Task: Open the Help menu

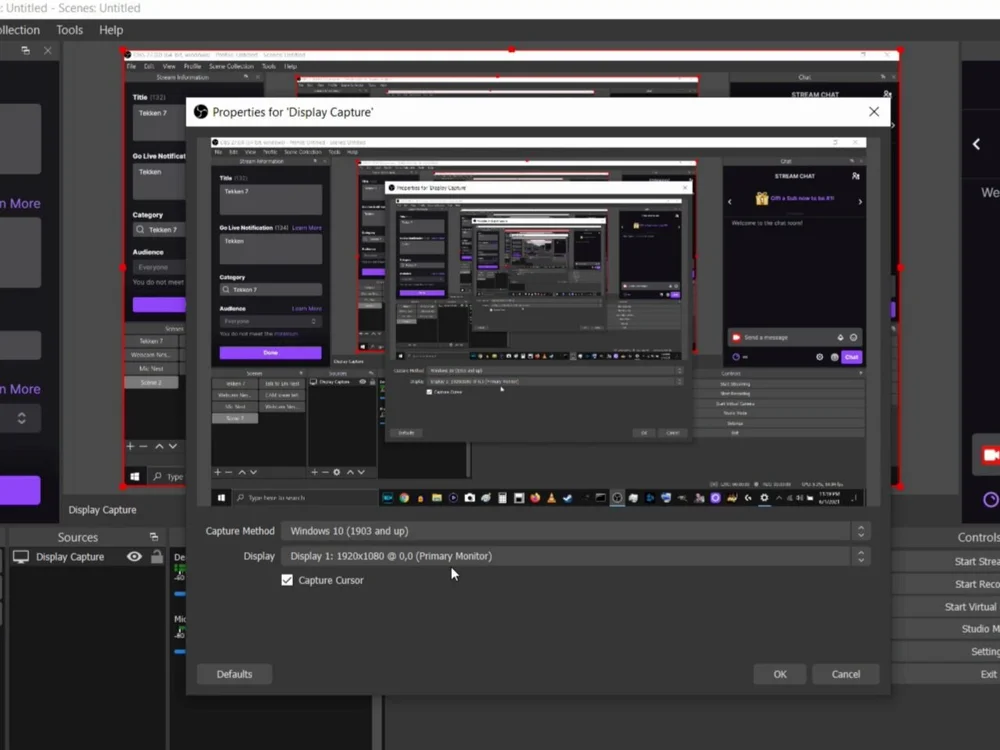Action: (110, 29)
